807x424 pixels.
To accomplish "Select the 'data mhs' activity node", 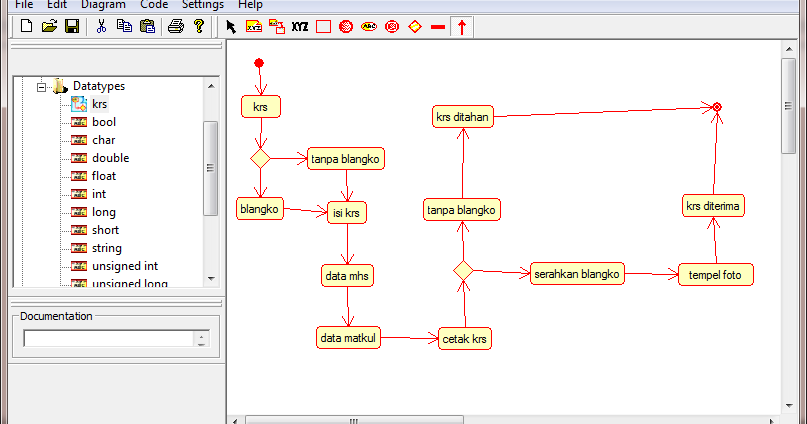I will 347,276.
